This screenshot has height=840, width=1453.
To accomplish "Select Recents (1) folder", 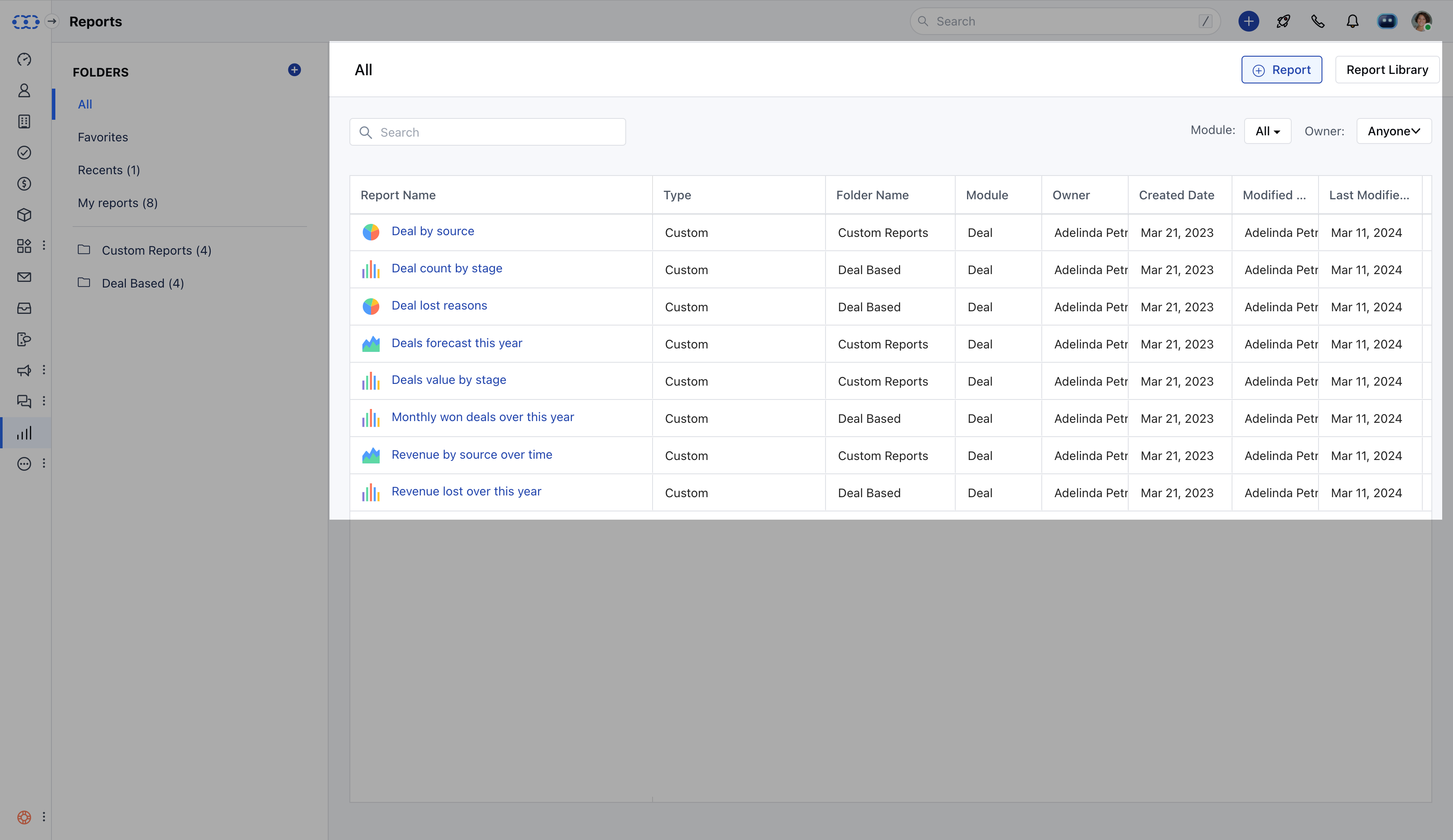I will [x=109, y=170].
